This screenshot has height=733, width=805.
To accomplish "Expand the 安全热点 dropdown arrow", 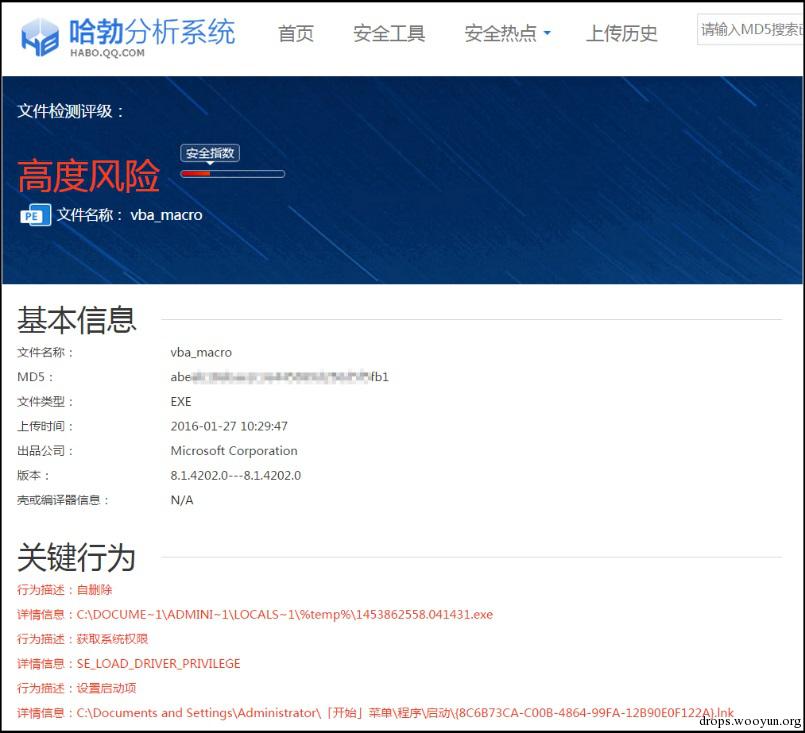I will tap(547, 34).
